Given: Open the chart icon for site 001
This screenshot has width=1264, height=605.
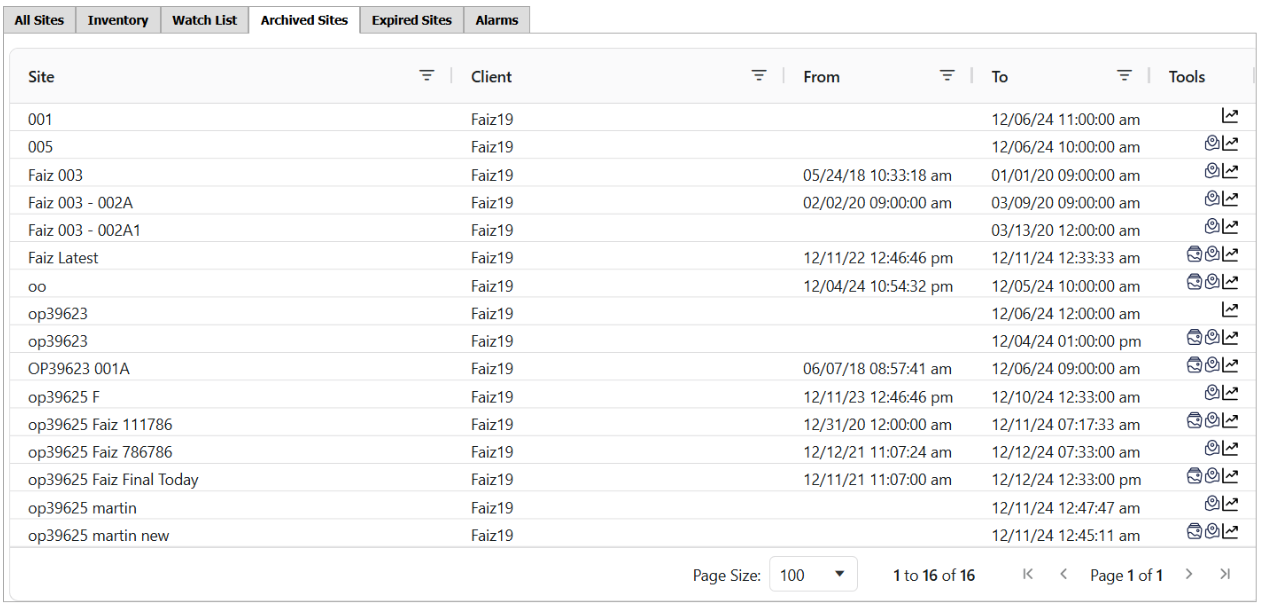Looking at the screenshot, I should click(1230, 117).
